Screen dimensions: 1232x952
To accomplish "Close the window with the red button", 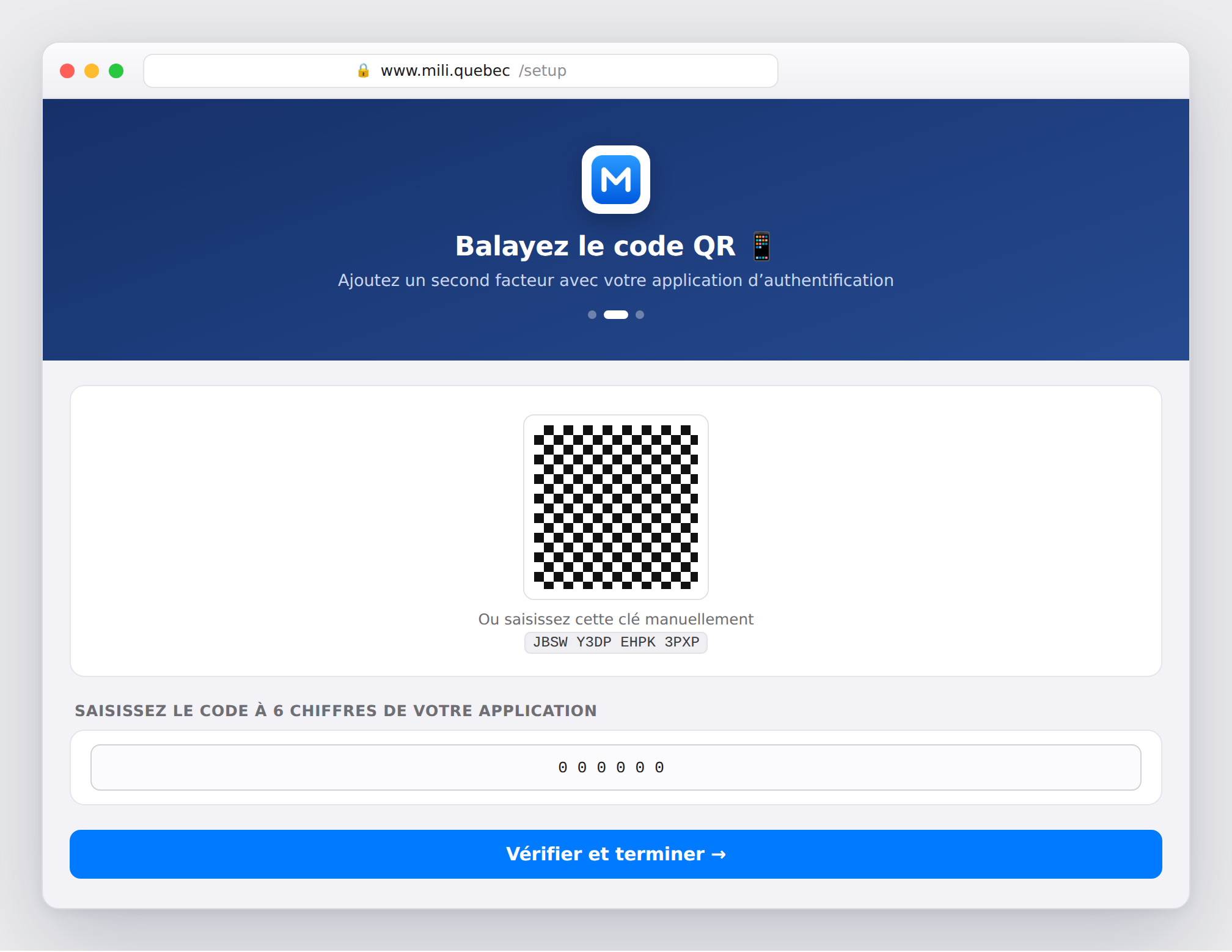I will (x=67, y=71).
